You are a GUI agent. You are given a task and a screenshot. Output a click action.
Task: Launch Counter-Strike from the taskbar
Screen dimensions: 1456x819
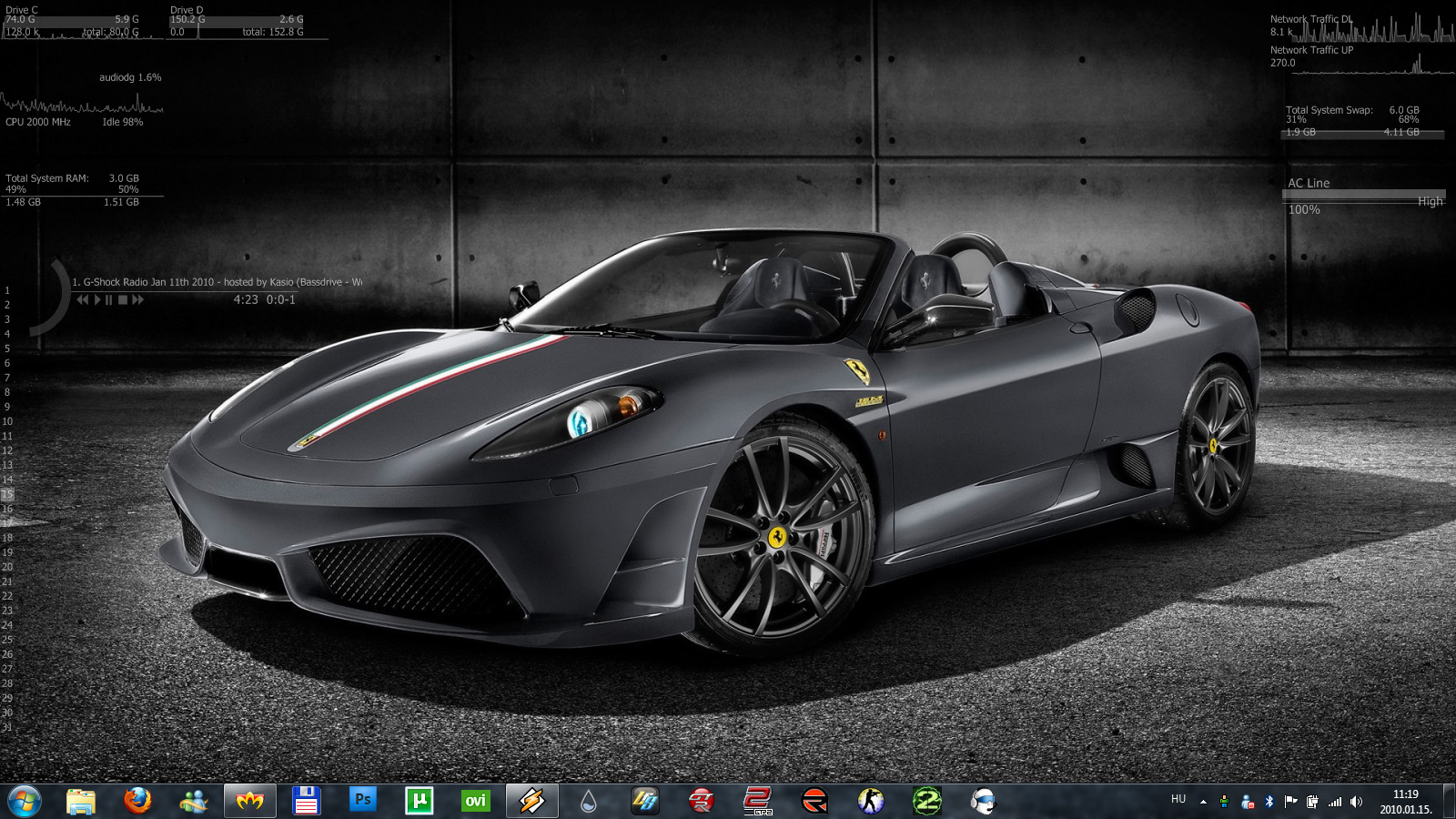[x=871, y=801]
